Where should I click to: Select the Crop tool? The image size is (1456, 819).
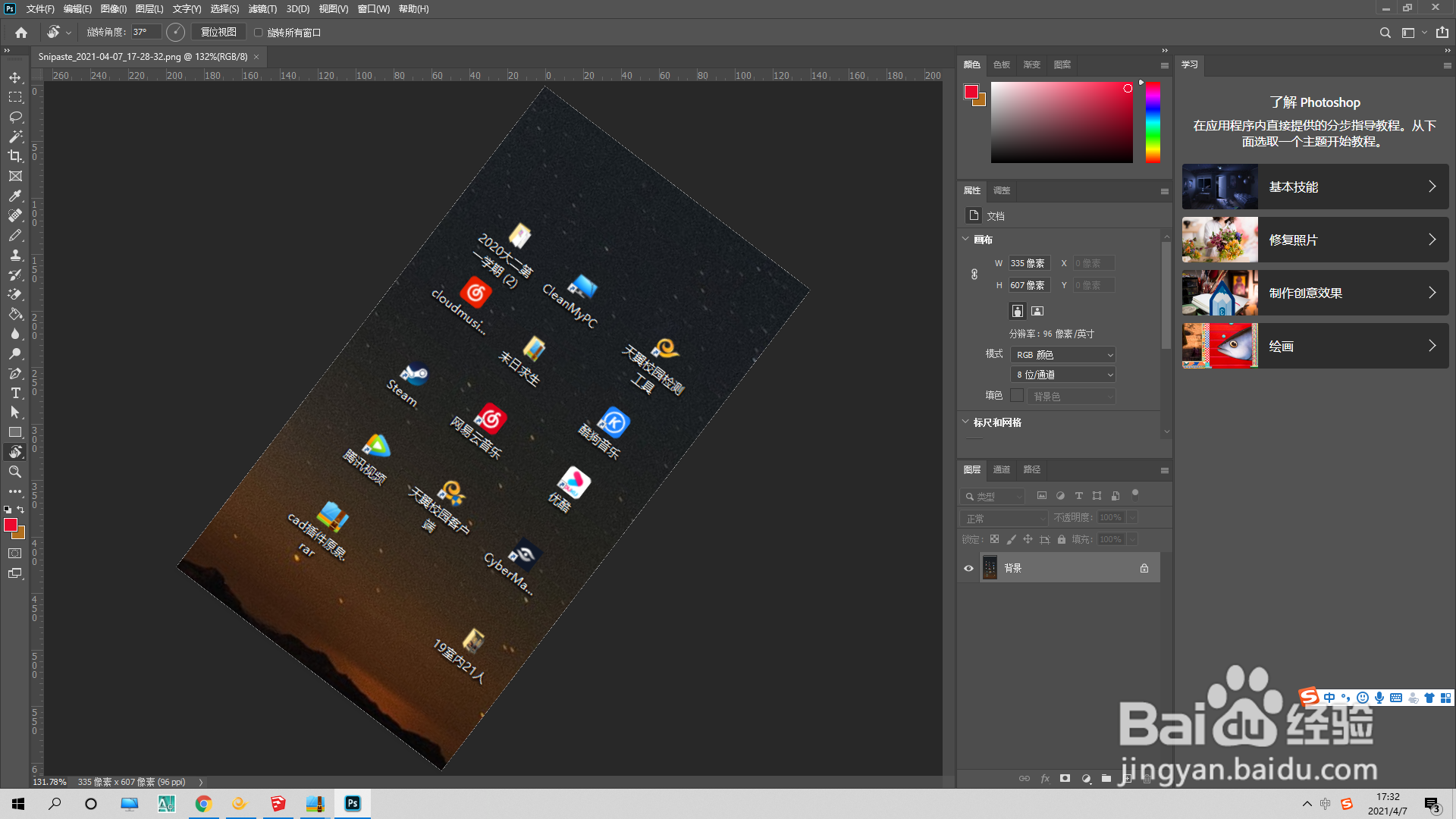coord(15,156)
